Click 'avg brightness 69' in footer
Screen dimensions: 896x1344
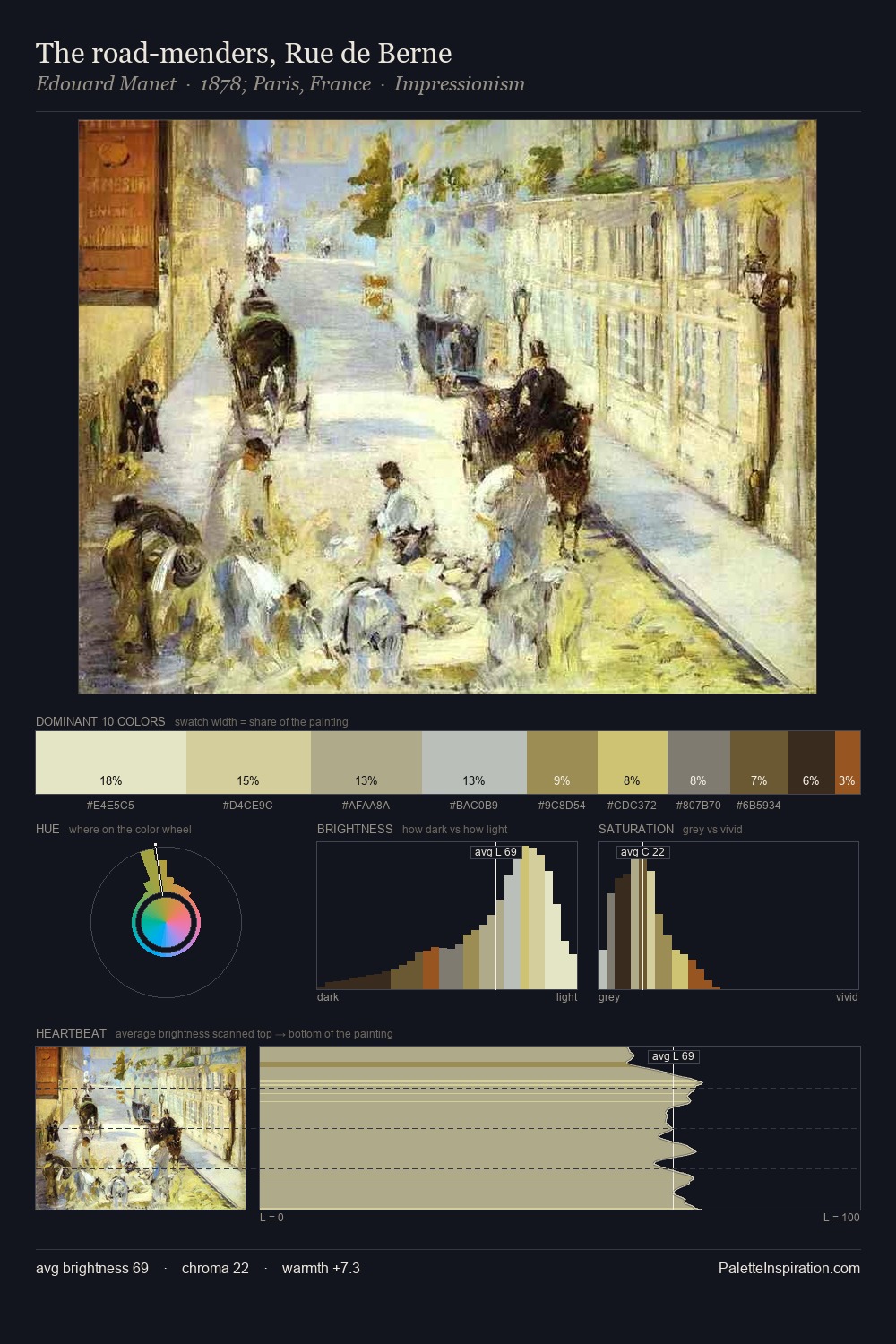(x=92, y=1268)
